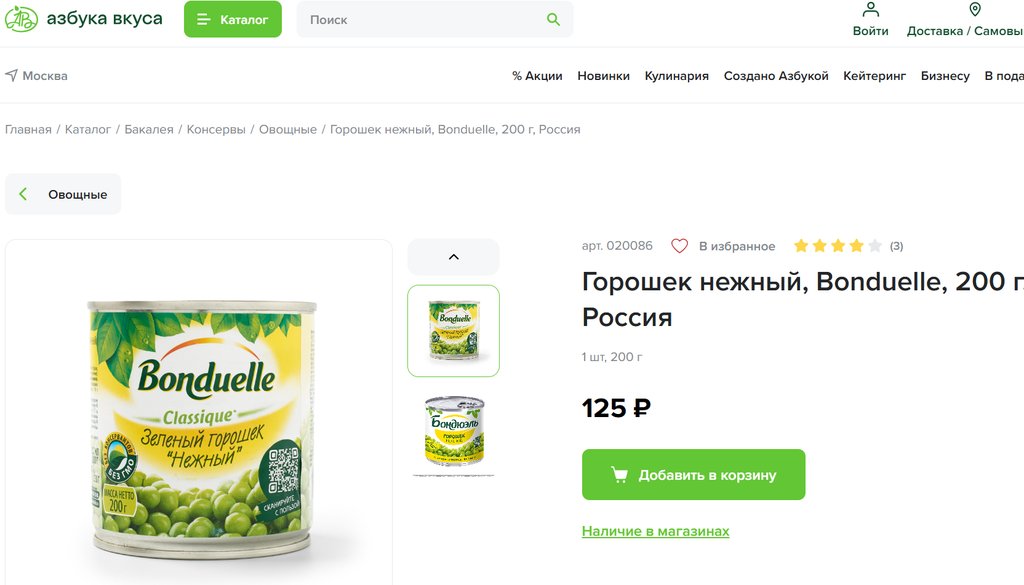This screenshot has width=1024, height=585.
Task: Open the Бакалея breadcrumb link
Action: [149, 129]
